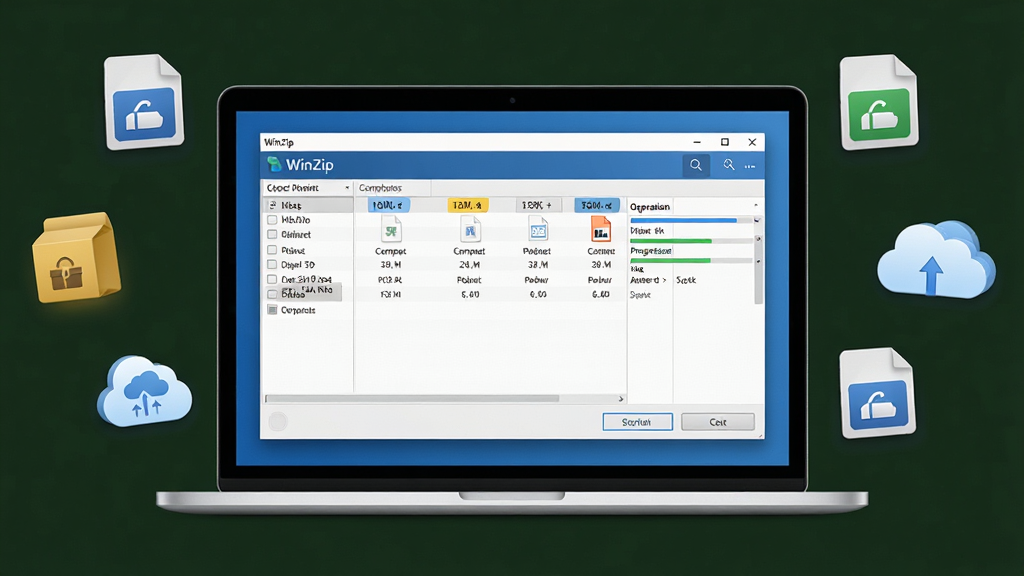Click the name label under the image file
This screenshot has width=1024, height=576.
(x=537, y=251)
